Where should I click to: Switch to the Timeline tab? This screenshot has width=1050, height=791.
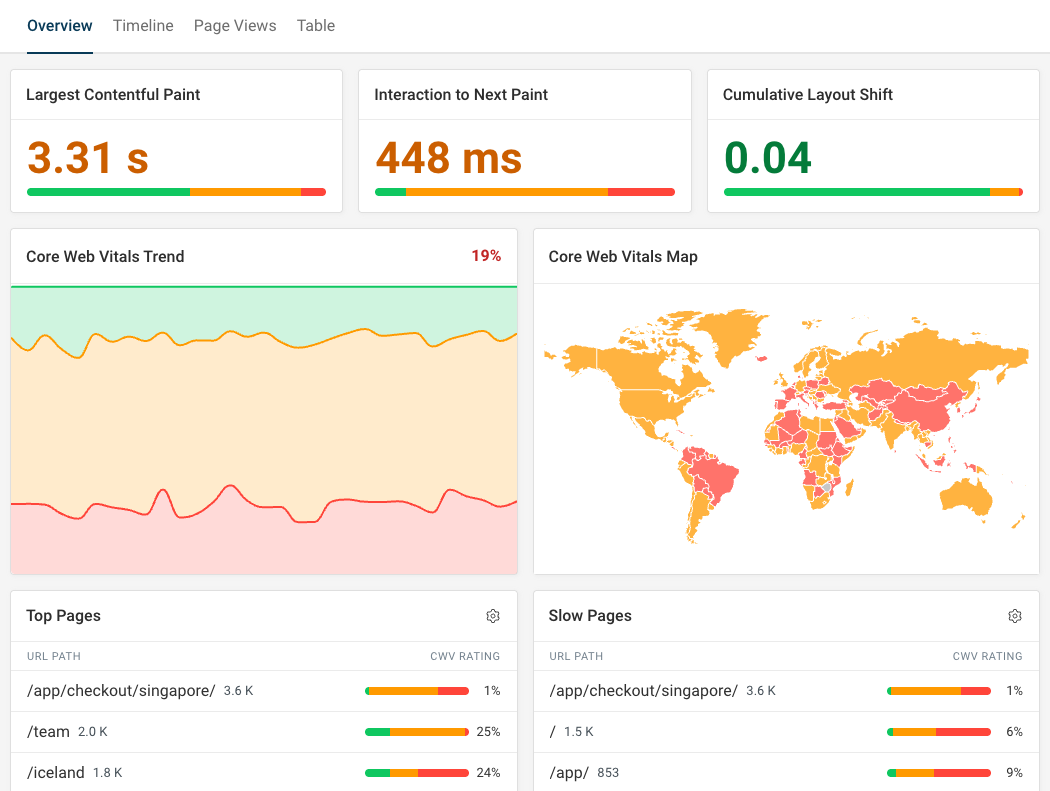(x=143, y=25)
